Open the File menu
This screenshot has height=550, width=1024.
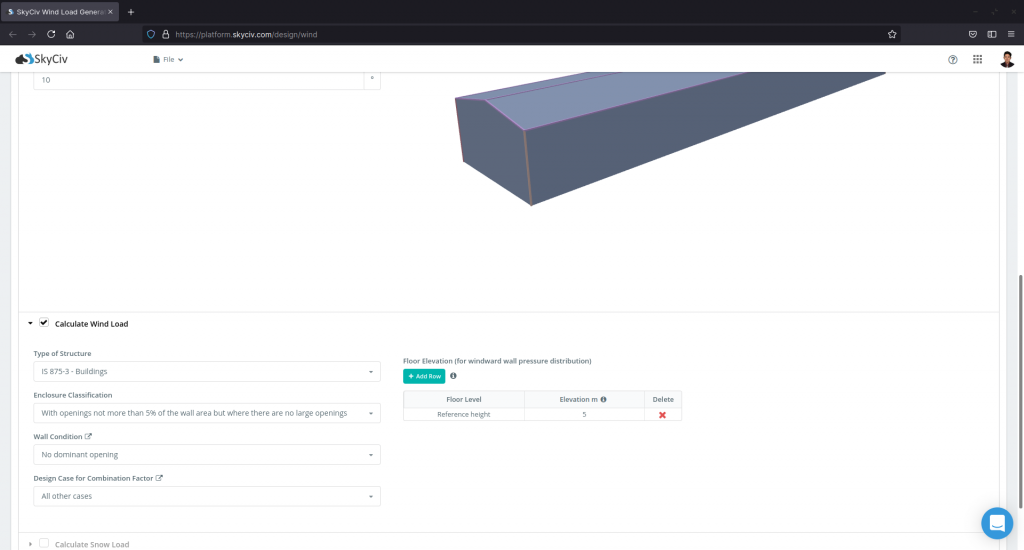click(x=168, y=59)
